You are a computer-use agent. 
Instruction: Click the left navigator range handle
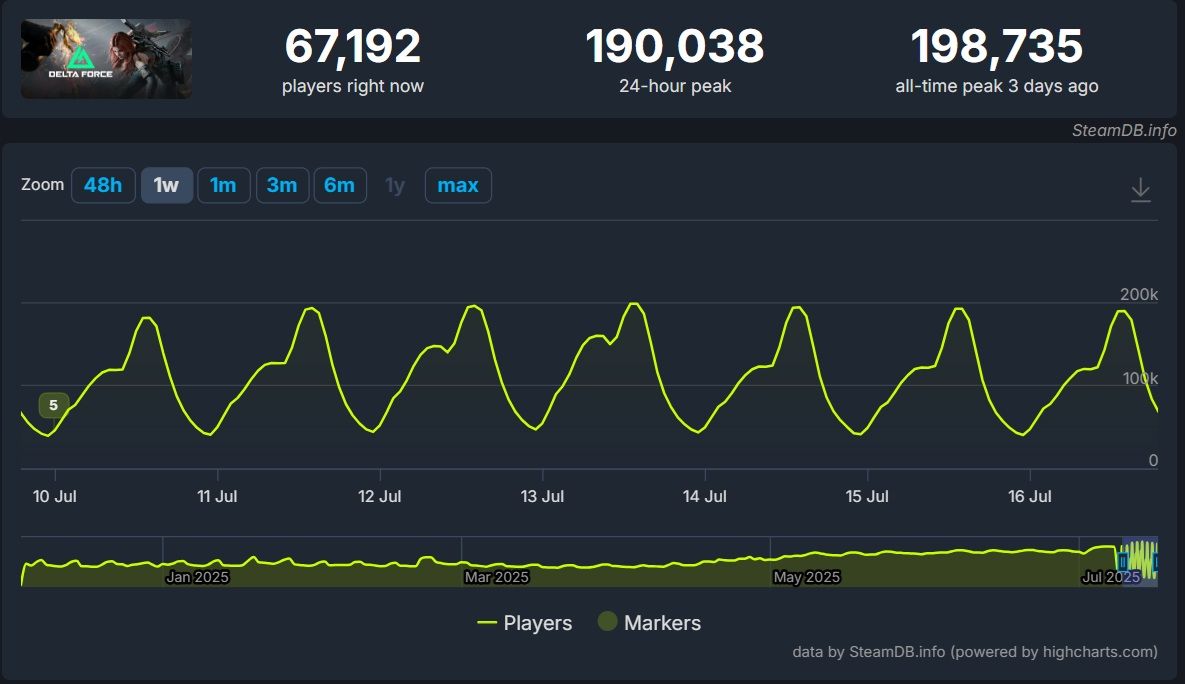tap(1124, 561)
